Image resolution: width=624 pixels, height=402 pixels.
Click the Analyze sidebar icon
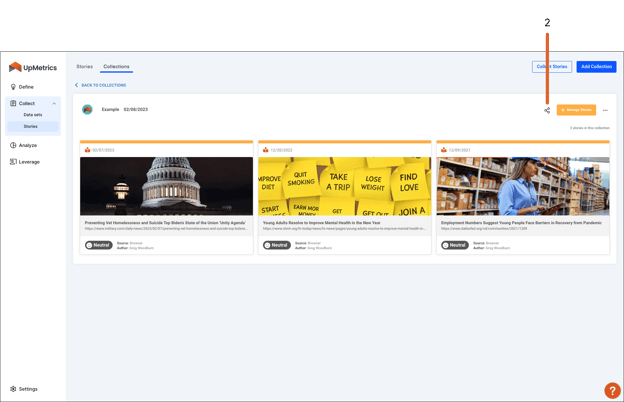[x=13, y=145]
